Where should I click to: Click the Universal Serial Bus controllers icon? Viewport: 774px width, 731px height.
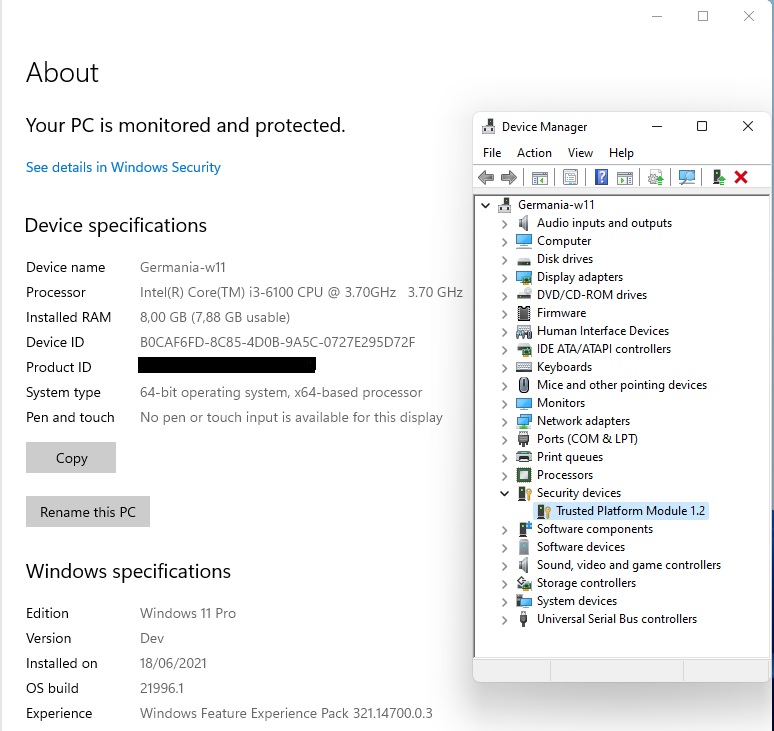[524, 619]
